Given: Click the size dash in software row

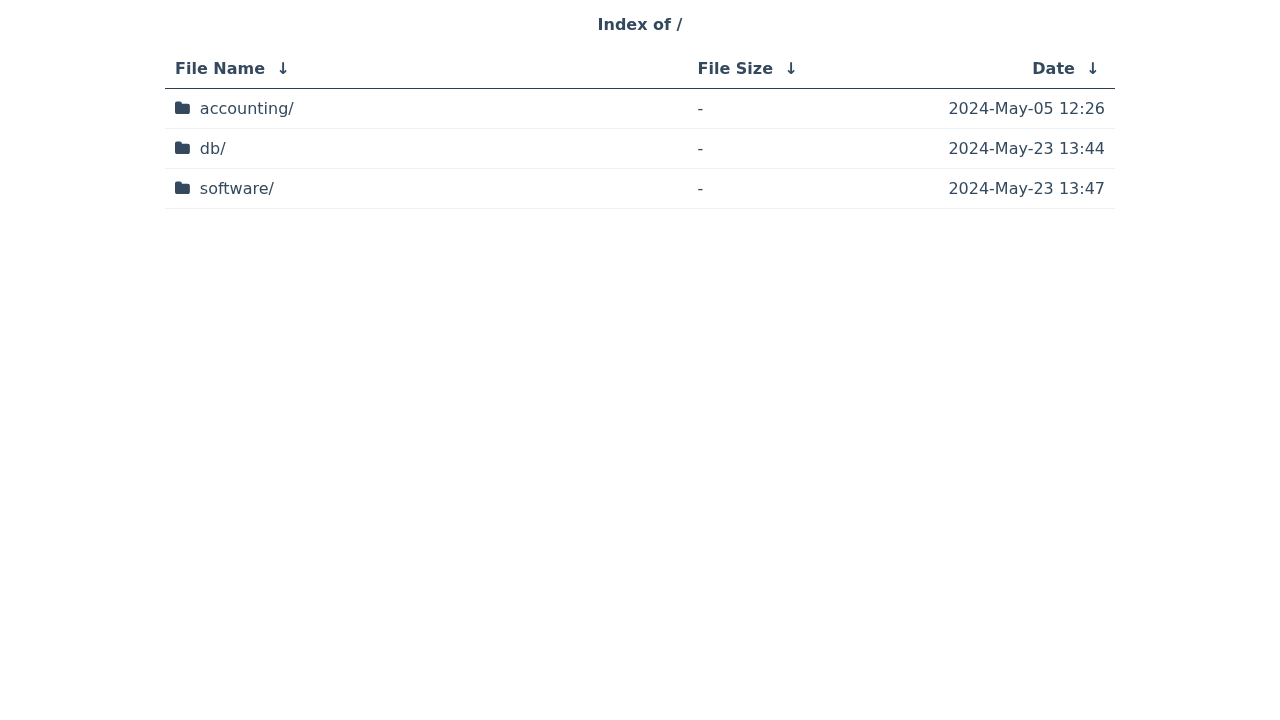Looking at the screenshot, I should click(x=700, y=188).
